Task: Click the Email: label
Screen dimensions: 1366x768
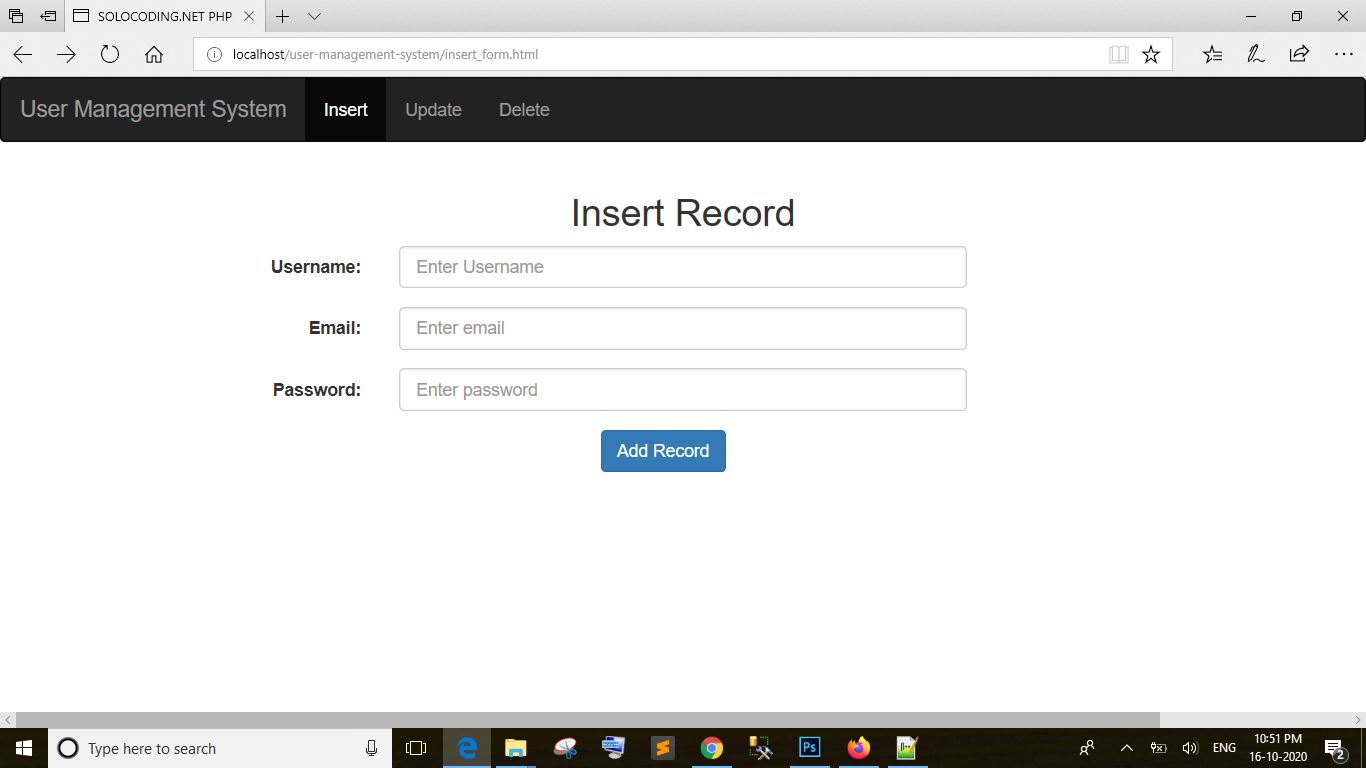Action: tap(335, 328)
